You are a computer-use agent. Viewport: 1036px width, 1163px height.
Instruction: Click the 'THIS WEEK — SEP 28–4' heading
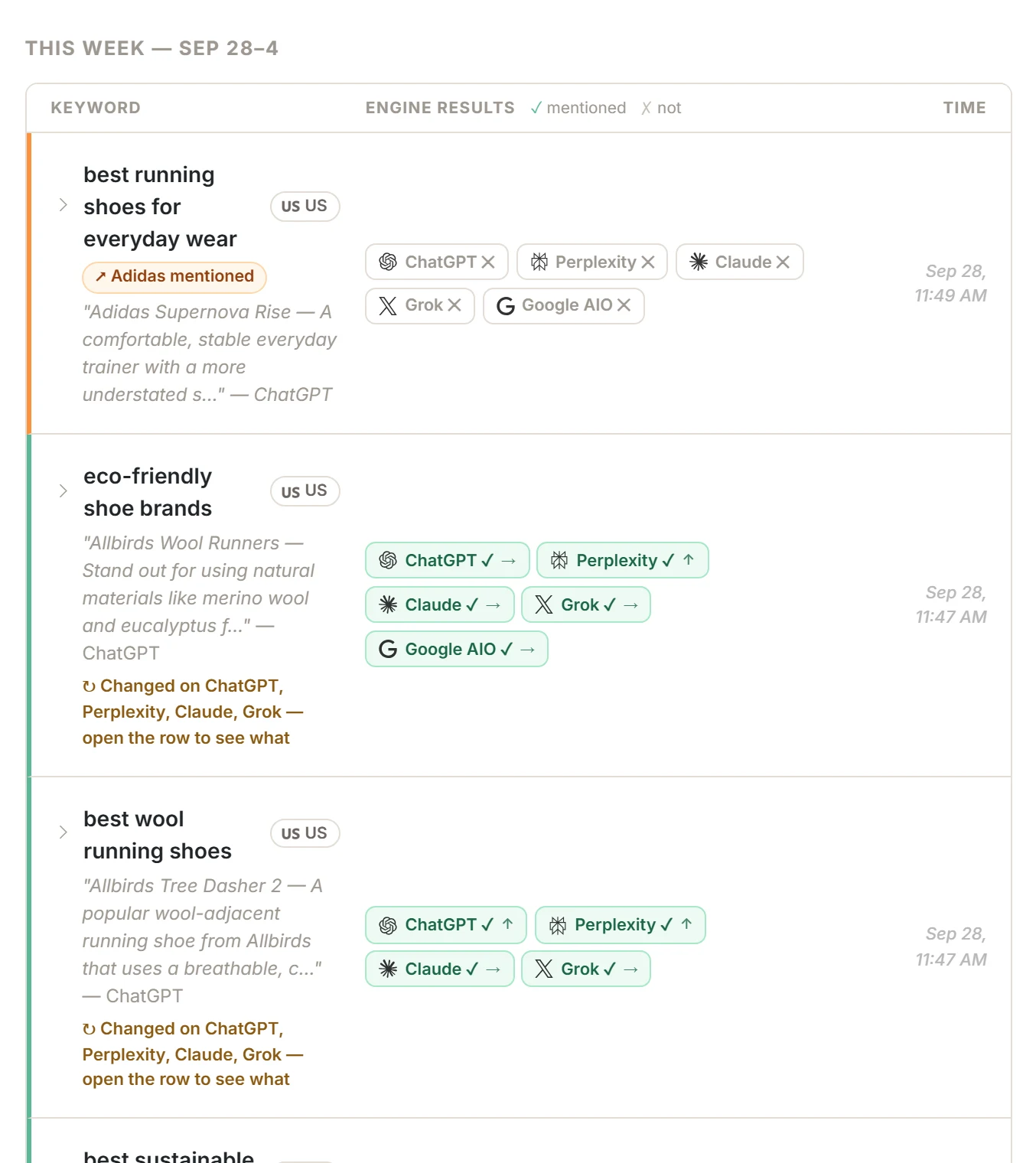(151, 48)
